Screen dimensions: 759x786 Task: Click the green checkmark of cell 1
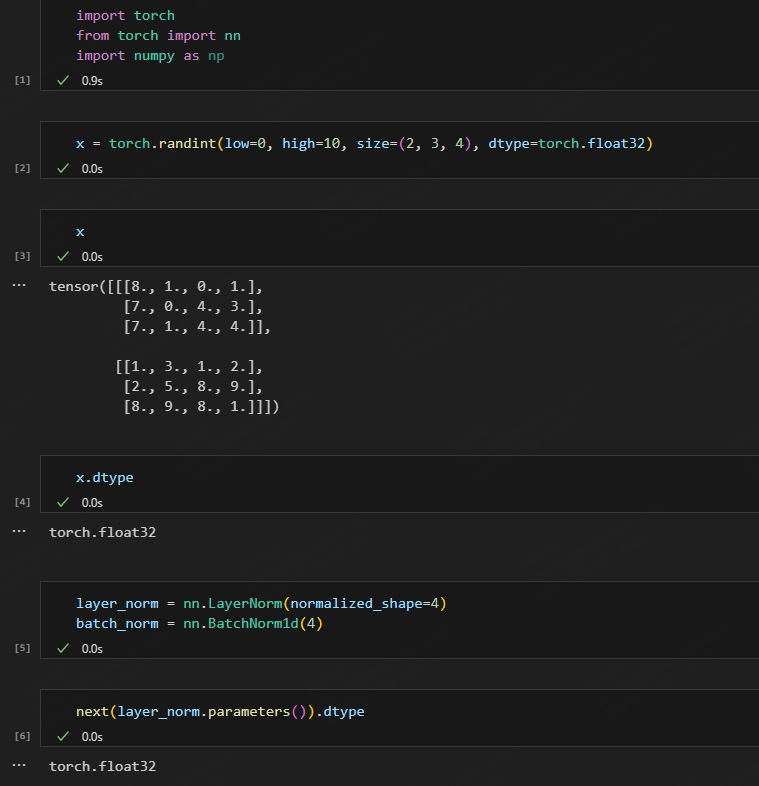pyautogui.click(x=63, y=80)
